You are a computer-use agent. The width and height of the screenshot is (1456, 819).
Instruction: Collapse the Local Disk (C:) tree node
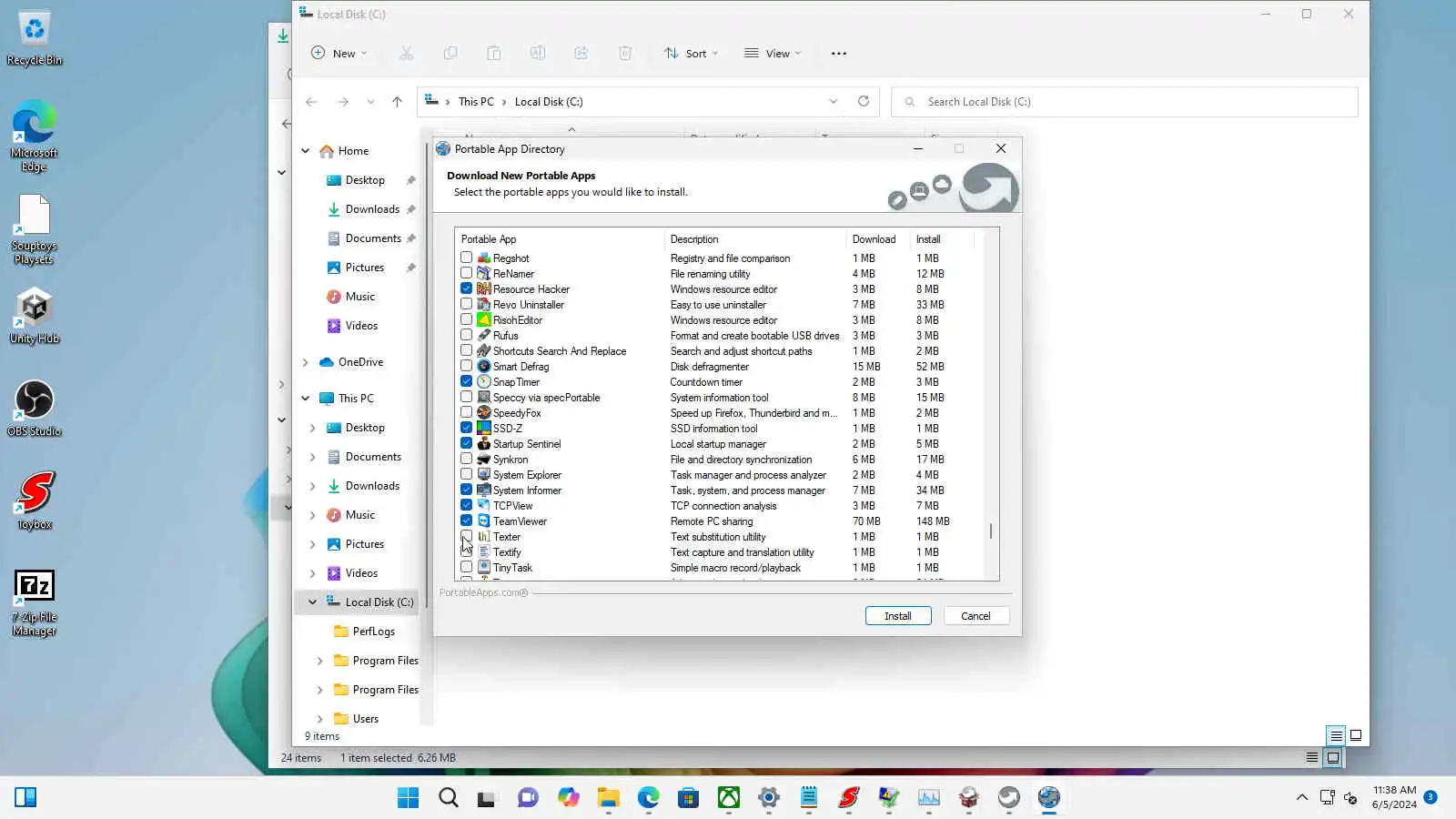tap(313, 602)
